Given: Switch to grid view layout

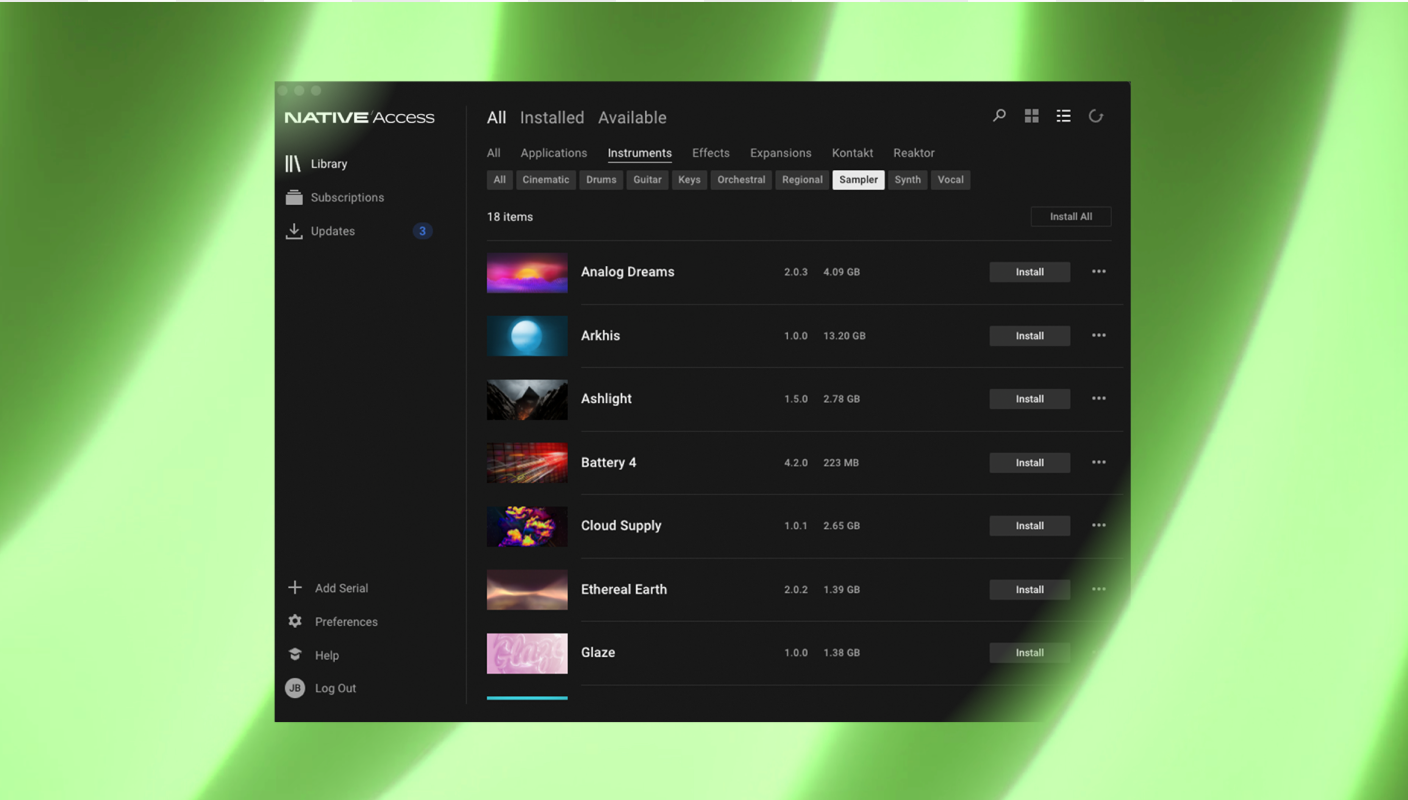Looking at the screenshot, I should coord(1031,116).
